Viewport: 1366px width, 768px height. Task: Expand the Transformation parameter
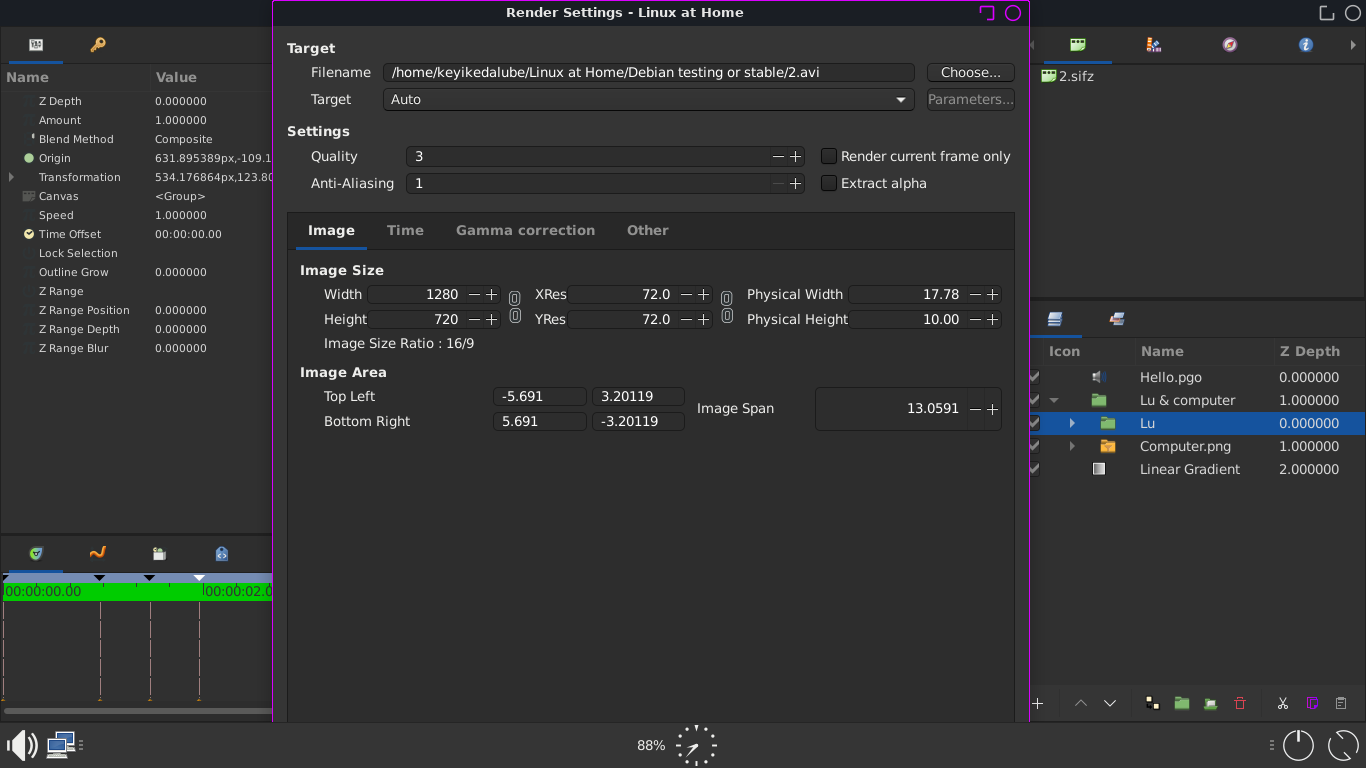pos(9,177)
